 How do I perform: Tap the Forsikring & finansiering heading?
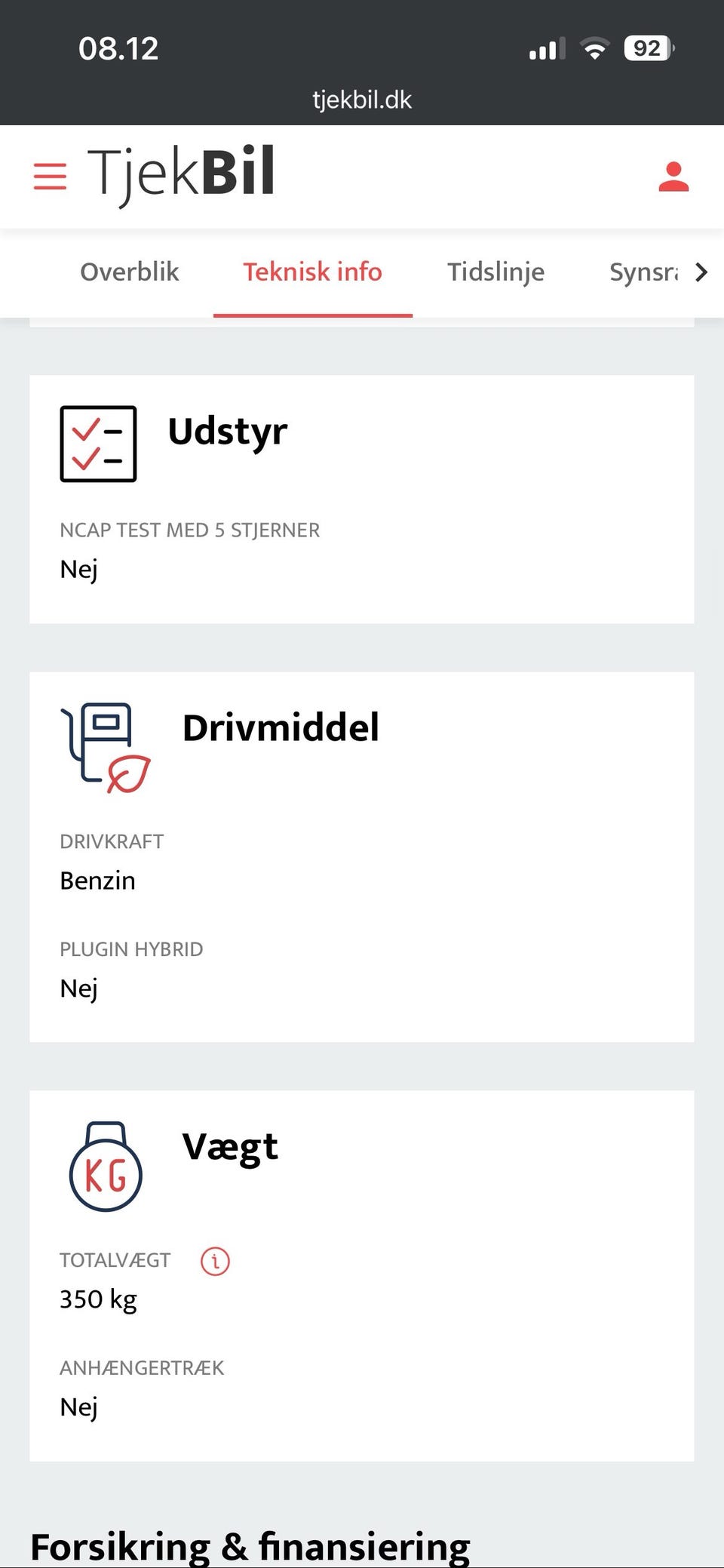tap(250, 1547)
